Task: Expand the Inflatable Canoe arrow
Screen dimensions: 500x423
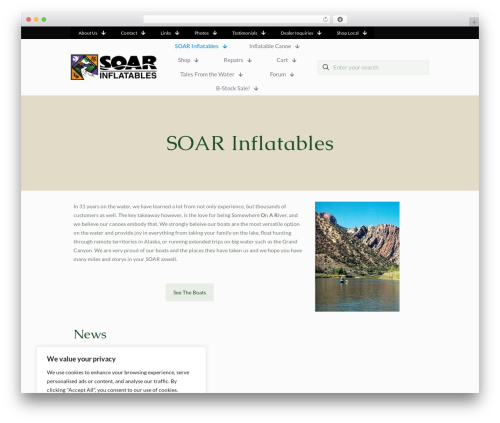Action: pos(297,46)
